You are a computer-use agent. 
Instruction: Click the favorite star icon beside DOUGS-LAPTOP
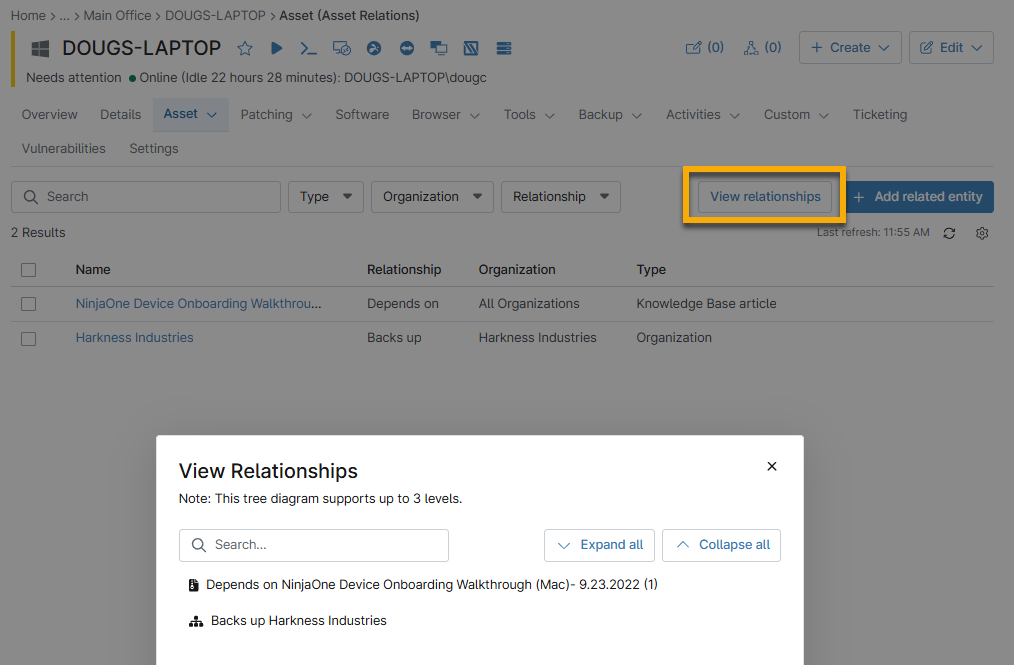tap(245, 48)
